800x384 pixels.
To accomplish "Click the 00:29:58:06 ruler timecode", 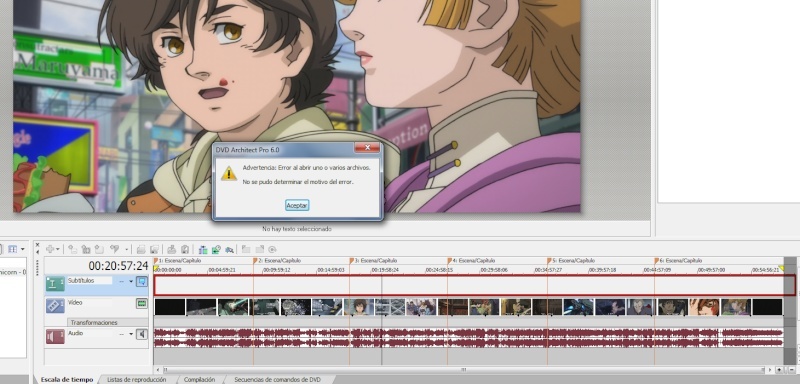I will coord(494,270).
